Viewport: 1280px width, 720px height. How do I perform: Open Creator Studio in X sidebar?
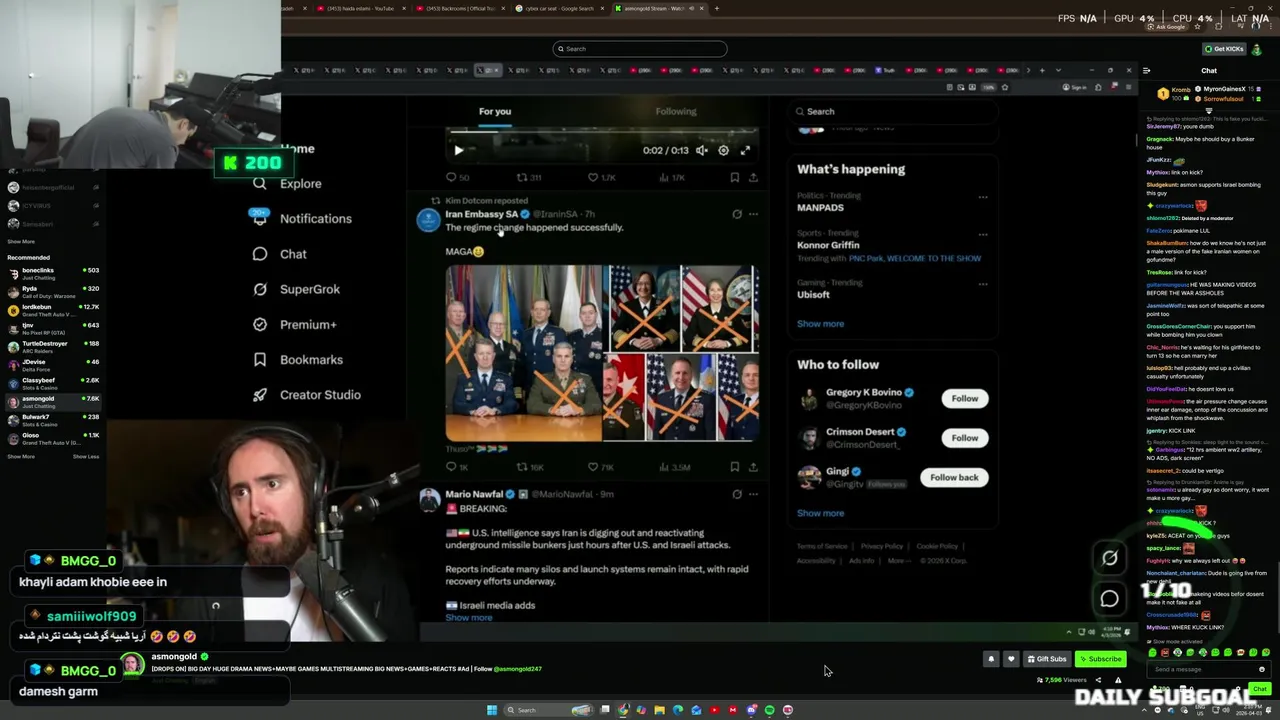307,395
